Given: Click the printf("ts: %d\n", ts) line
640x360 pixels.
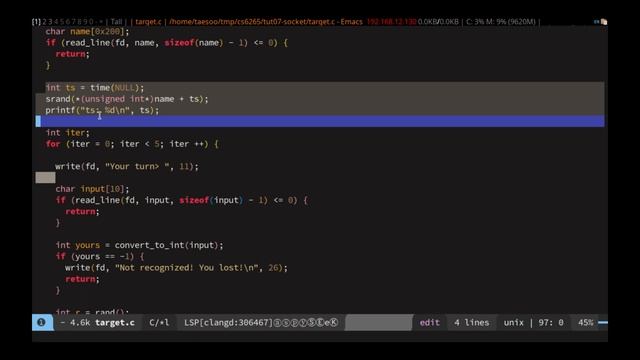Looking at the screenshot, I should pyautogui.click(x=102, y=110).
